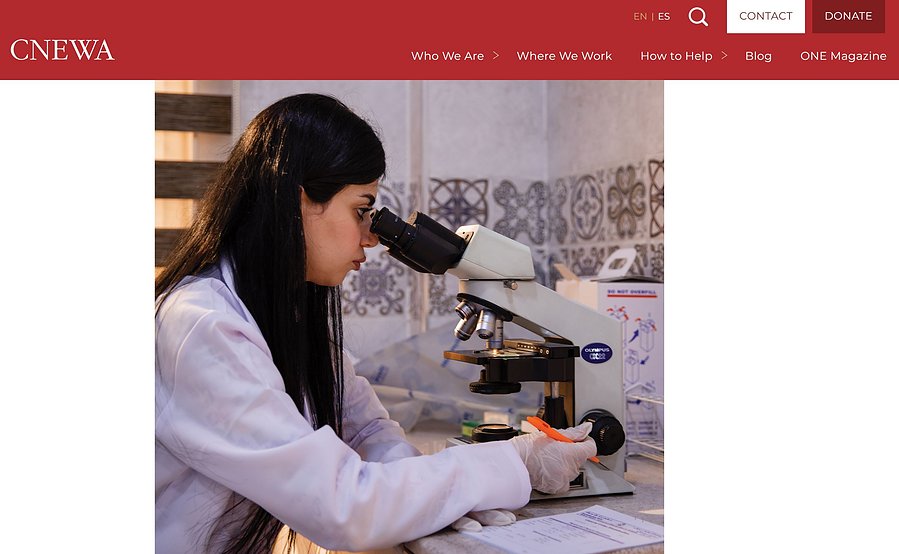Open the How to Help menu
The image size is (899, 554).
[x=676, y=56]
